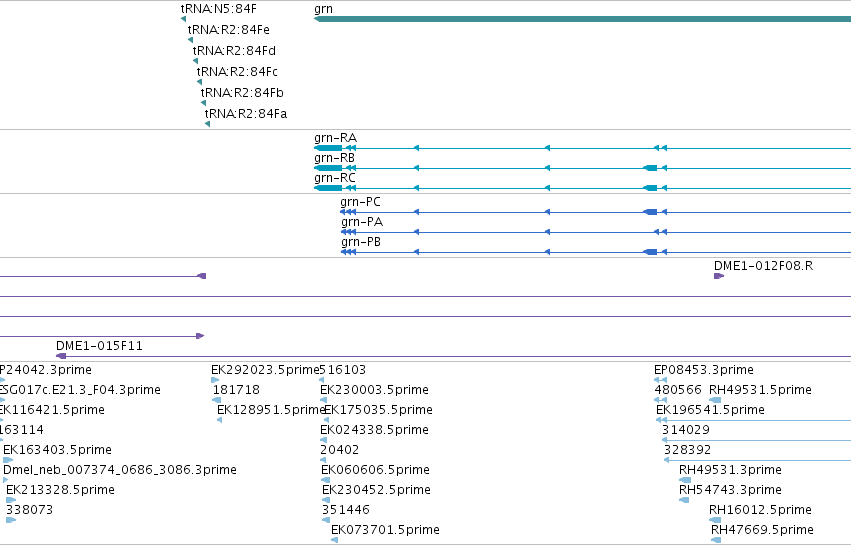Viewport: 851px width, 545px height.
Task: Select the 480566 EST label
Action: point(678,390)
